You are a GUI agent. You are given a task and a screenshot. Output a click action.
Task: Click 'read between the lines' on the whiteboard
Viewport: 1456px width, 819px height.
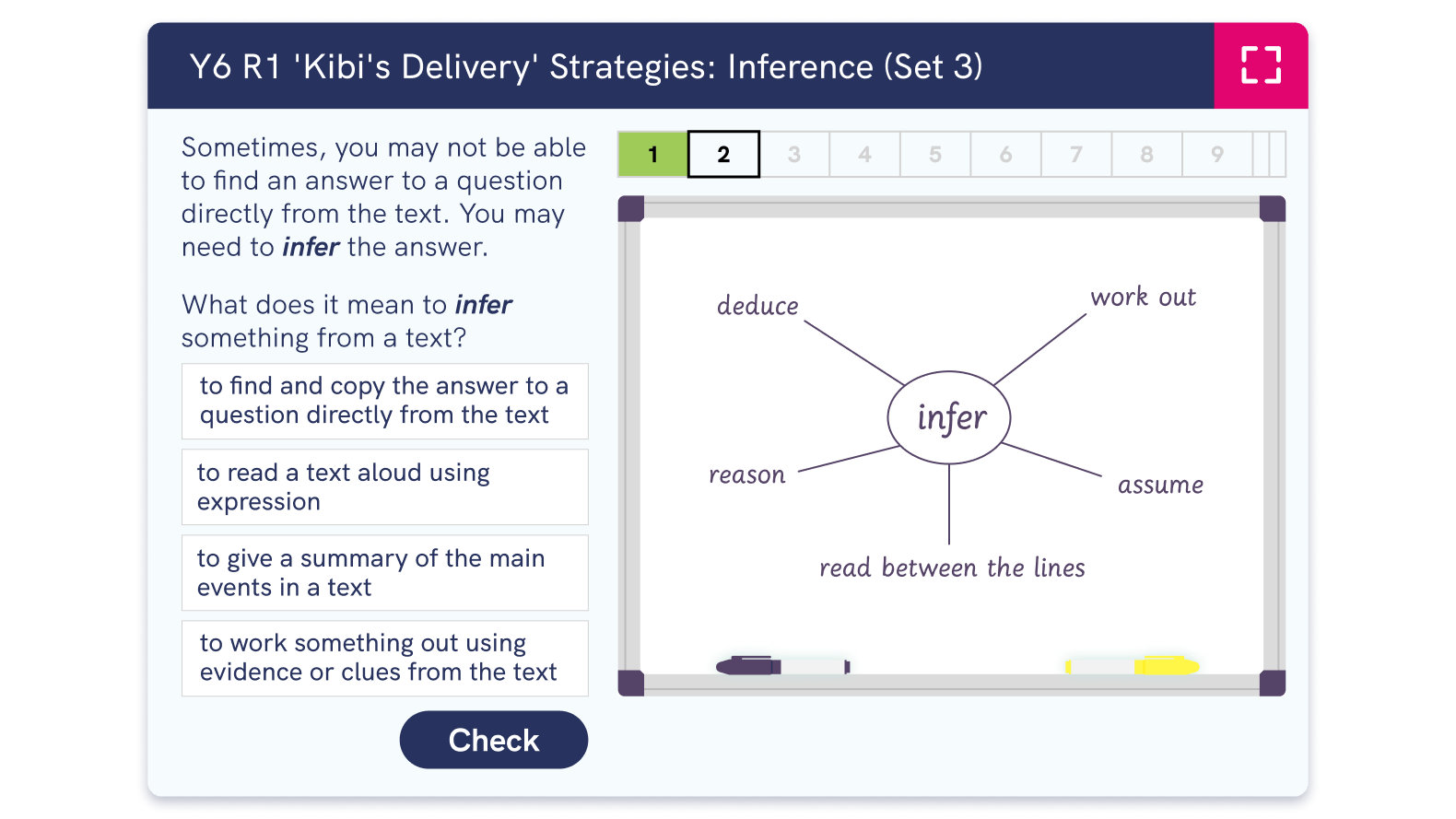click(952, 567)
